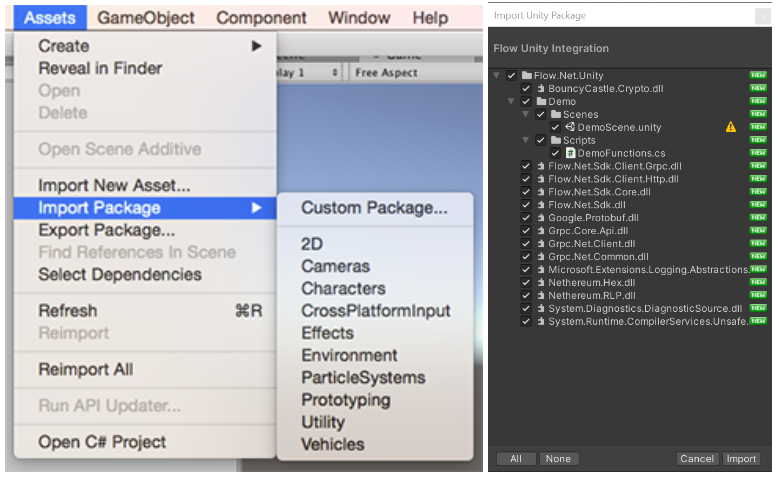The height and width of the screenshot is (478, 779).
Task: Open the Import Package submenu arrow
Action: tap(256, 208)
